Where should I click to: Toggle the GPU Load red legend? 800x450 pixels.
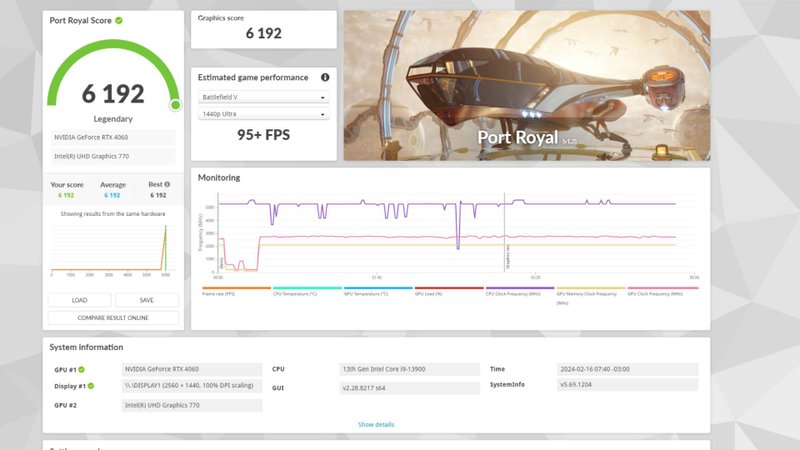[449, 291]
